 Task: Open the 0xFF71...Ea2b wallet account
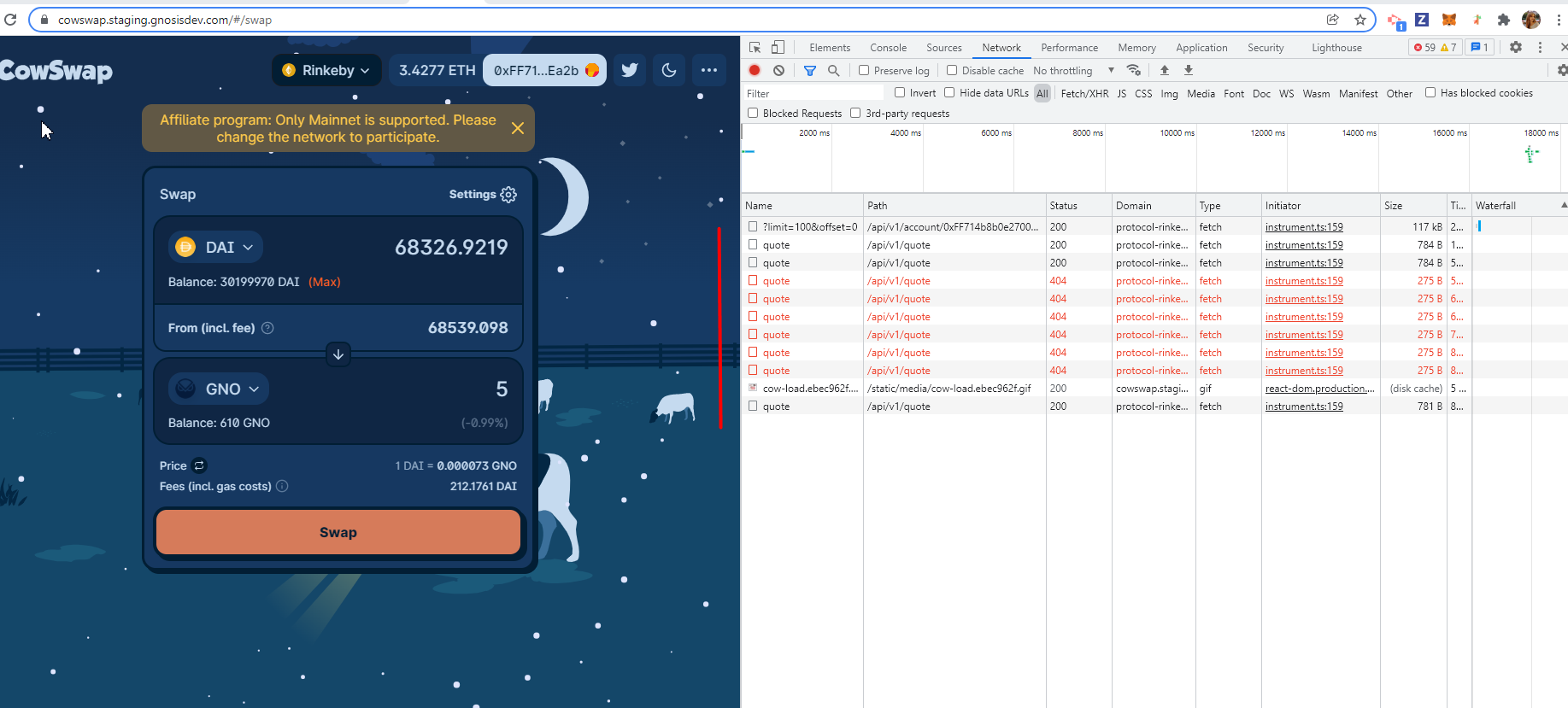545,70
